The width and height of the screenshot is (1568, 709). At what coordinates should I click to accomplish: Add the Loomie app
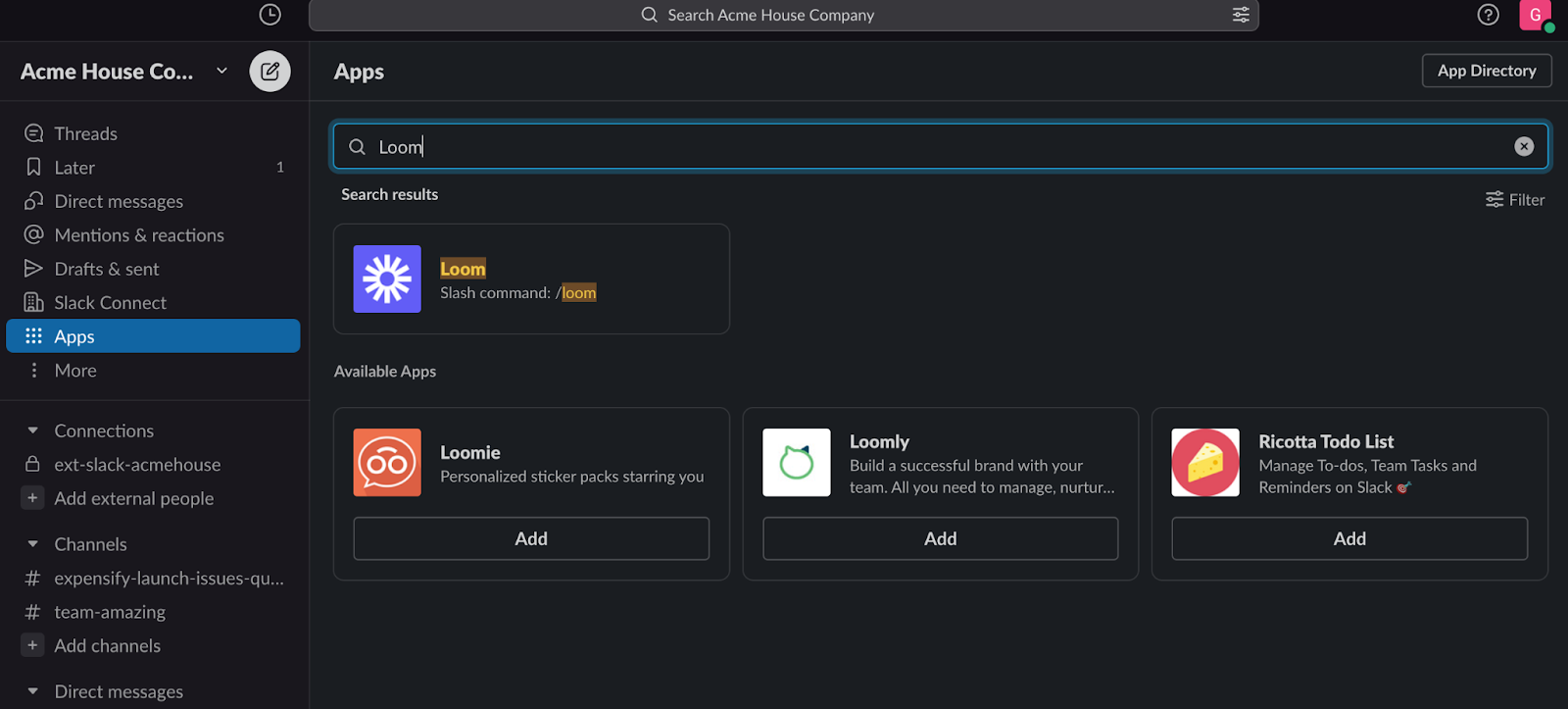pos(531,538)
